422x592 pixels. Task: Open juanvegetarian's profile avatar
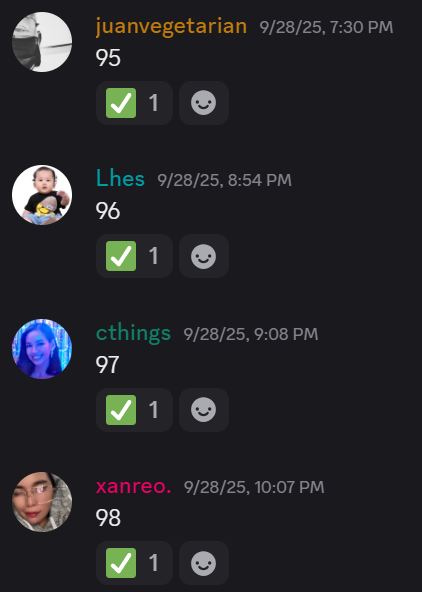point(42,42)
